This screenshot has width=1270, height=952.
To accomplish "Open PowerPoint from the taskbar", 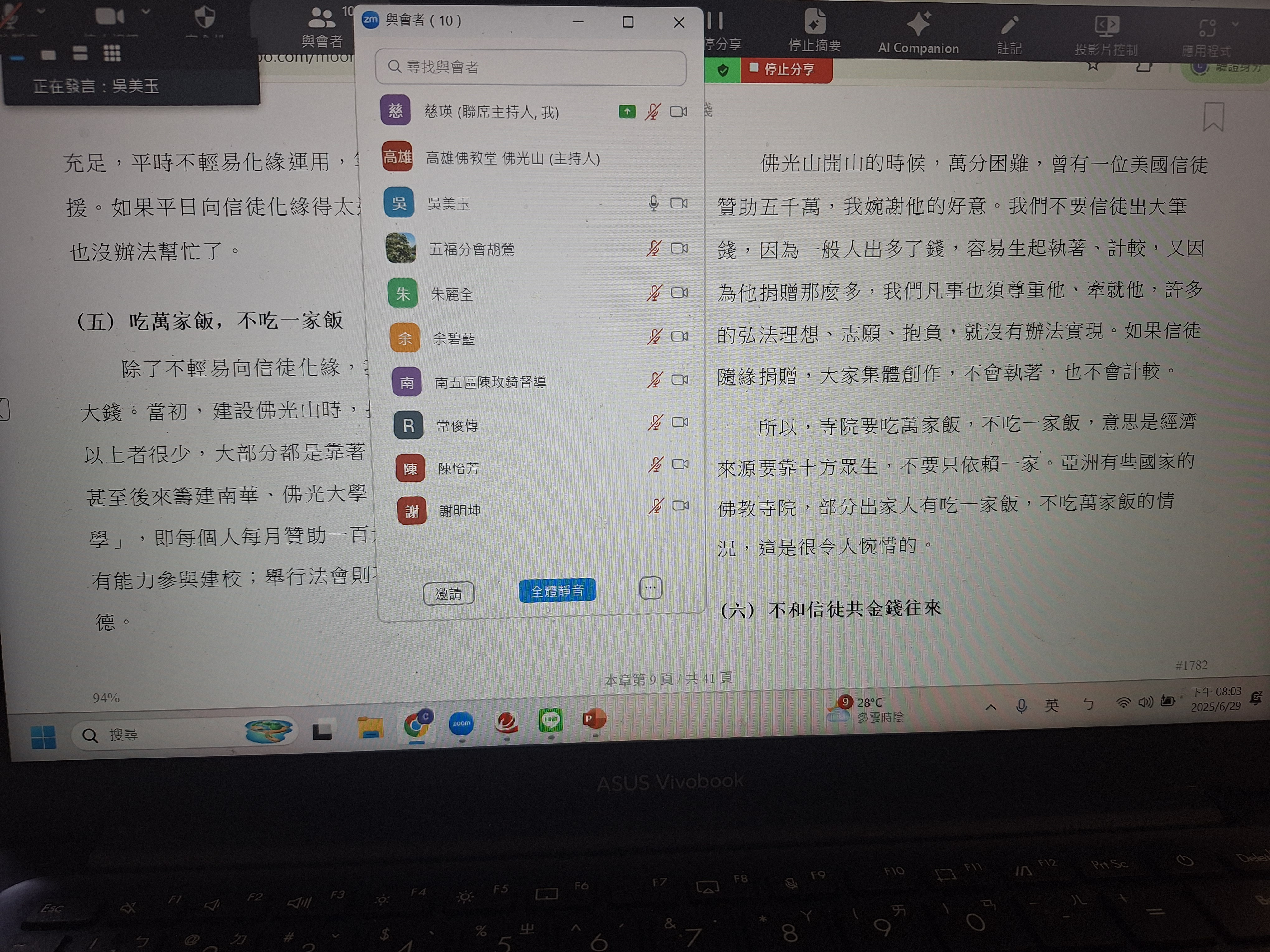I will (594, 719).
